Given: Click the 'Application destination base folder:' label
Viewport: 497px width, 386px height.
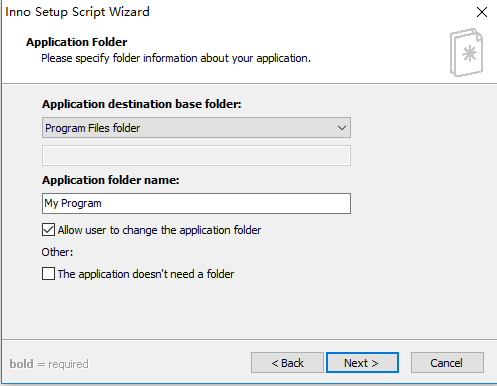Looking at the screenshot, I should (x=142, y=104).
